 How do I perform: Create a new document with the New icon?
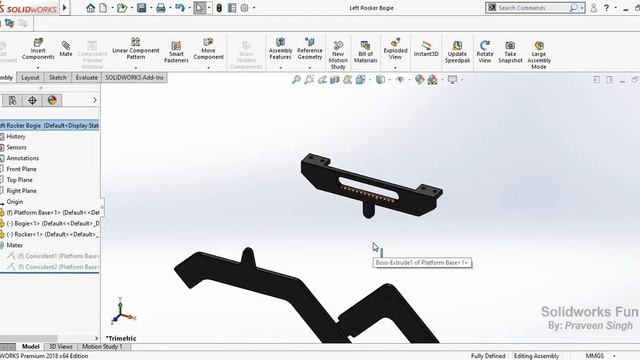click(x=104, y=8)
